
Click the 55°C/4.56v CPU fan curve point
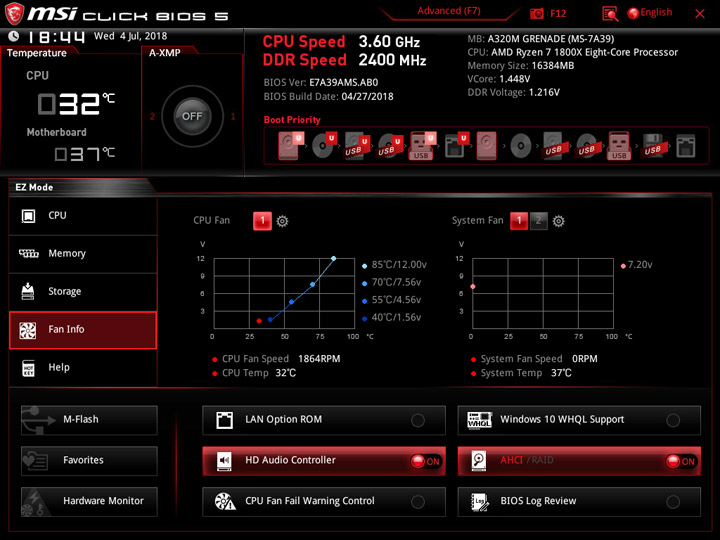pyautogui.click(x=292, y=302)
